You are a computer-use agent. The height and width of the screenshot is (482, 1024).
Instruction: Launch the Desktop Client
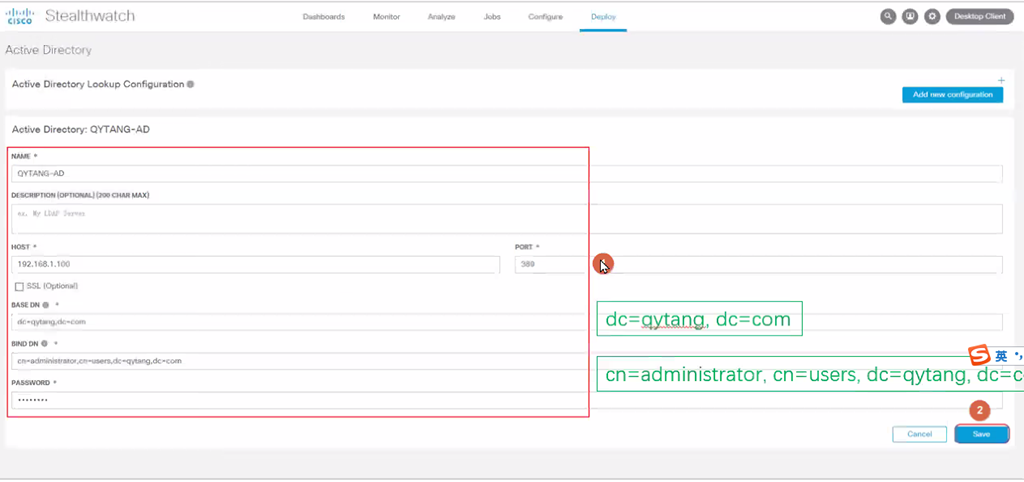(x=980, y=16)
